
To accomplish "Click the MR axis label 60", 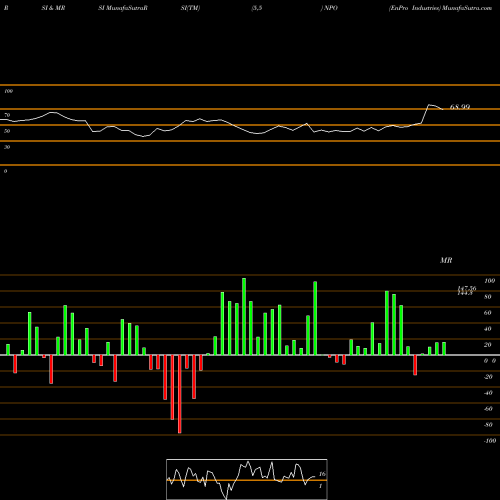I will (x=488, y=313).
